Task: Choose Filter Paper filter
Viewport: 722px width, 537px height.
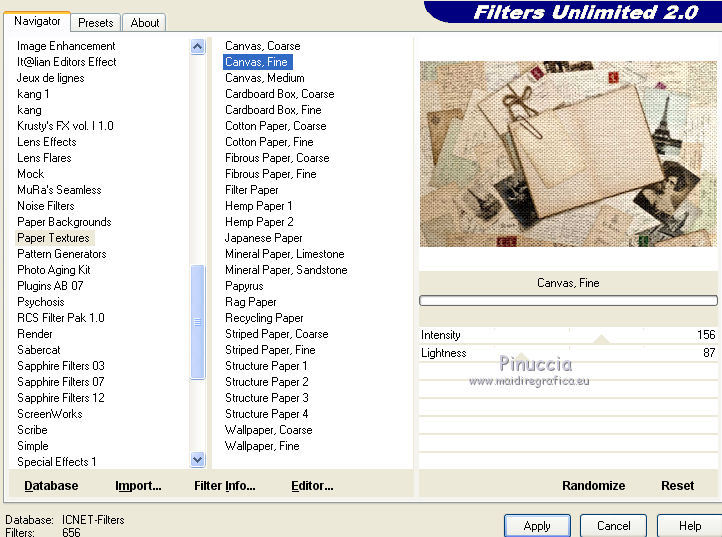Action: pos(251,190)
